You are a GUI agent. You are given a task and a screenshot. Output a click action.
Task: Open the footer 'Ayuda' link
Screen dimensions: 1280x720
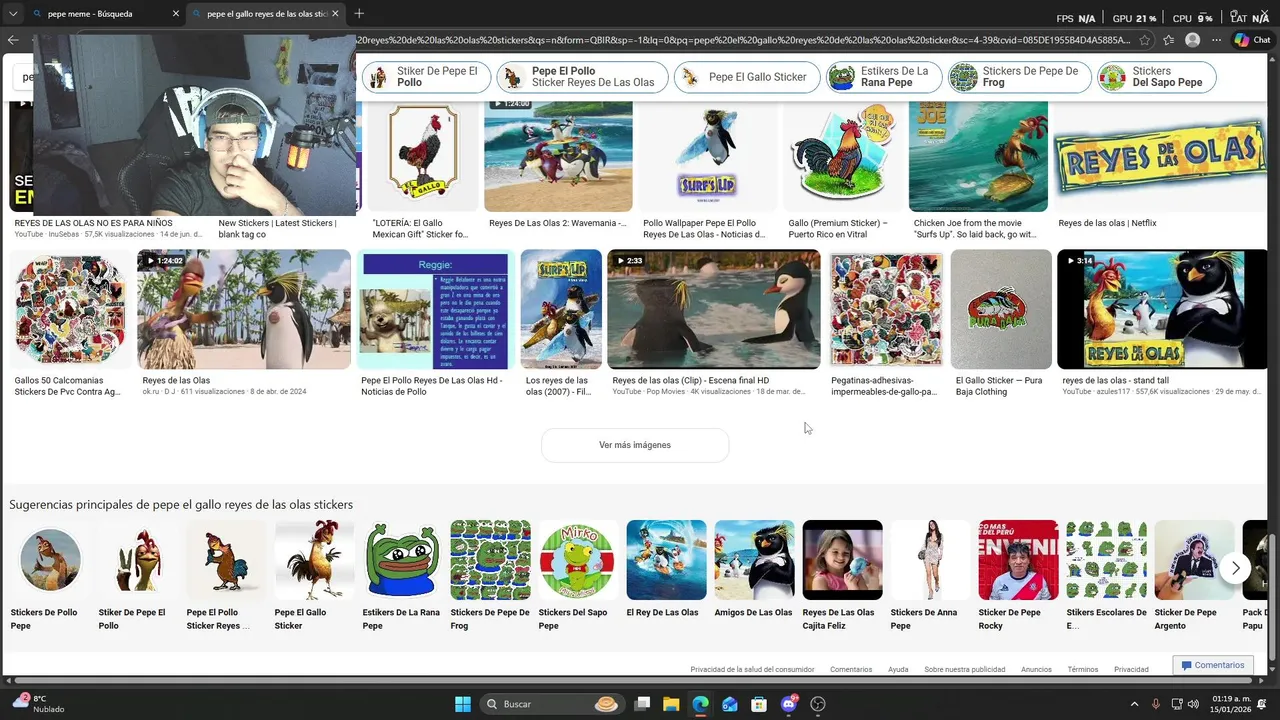[x=898, y=669]
